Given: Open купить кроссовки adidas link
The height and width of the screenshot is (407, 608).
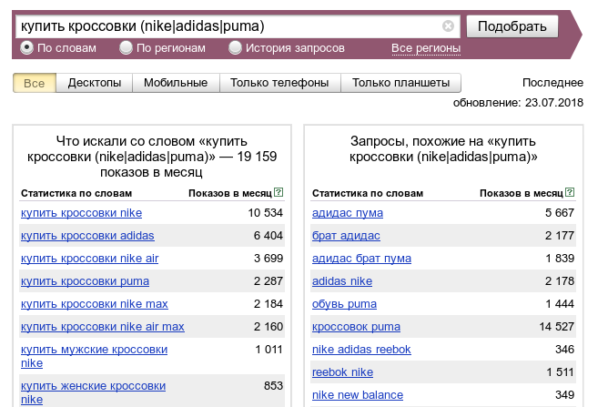Looking at the screenshot, I should 88,236.
